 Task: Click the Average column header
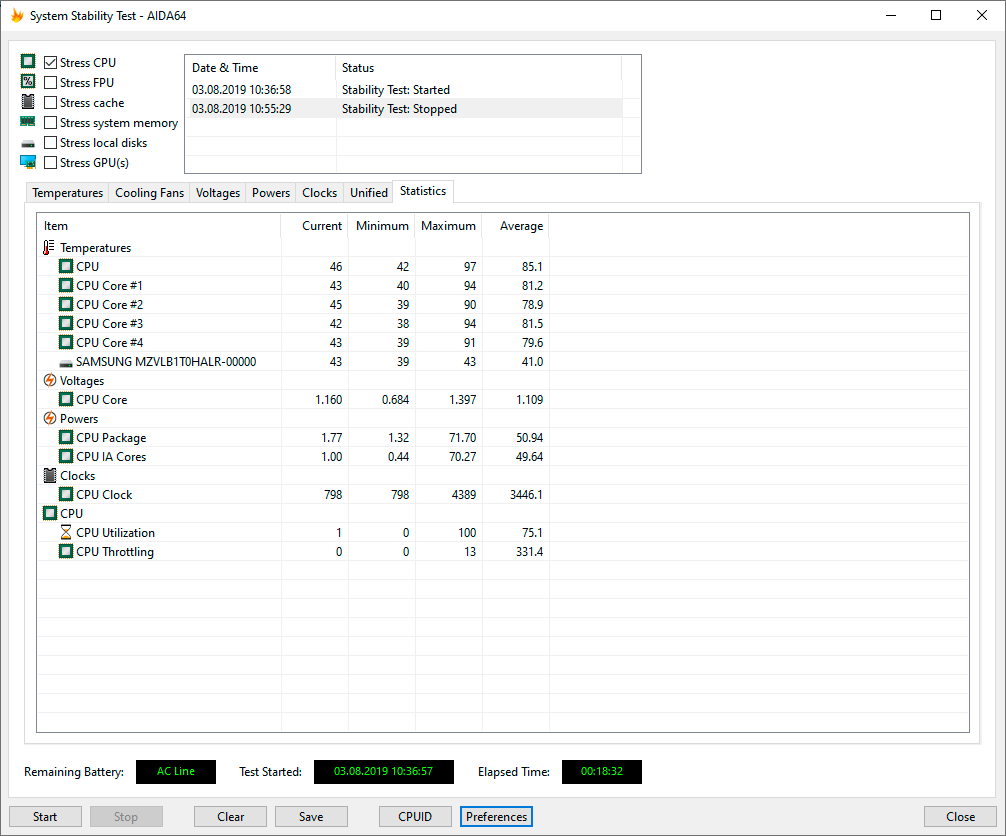516,226
